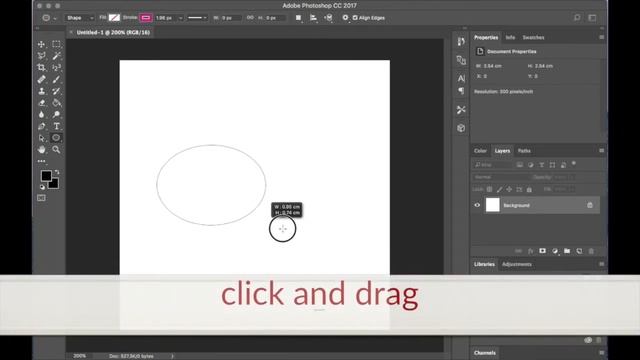The image size is (640, 360).
Task: Add a layer style fx
Action: coord(530,251)
